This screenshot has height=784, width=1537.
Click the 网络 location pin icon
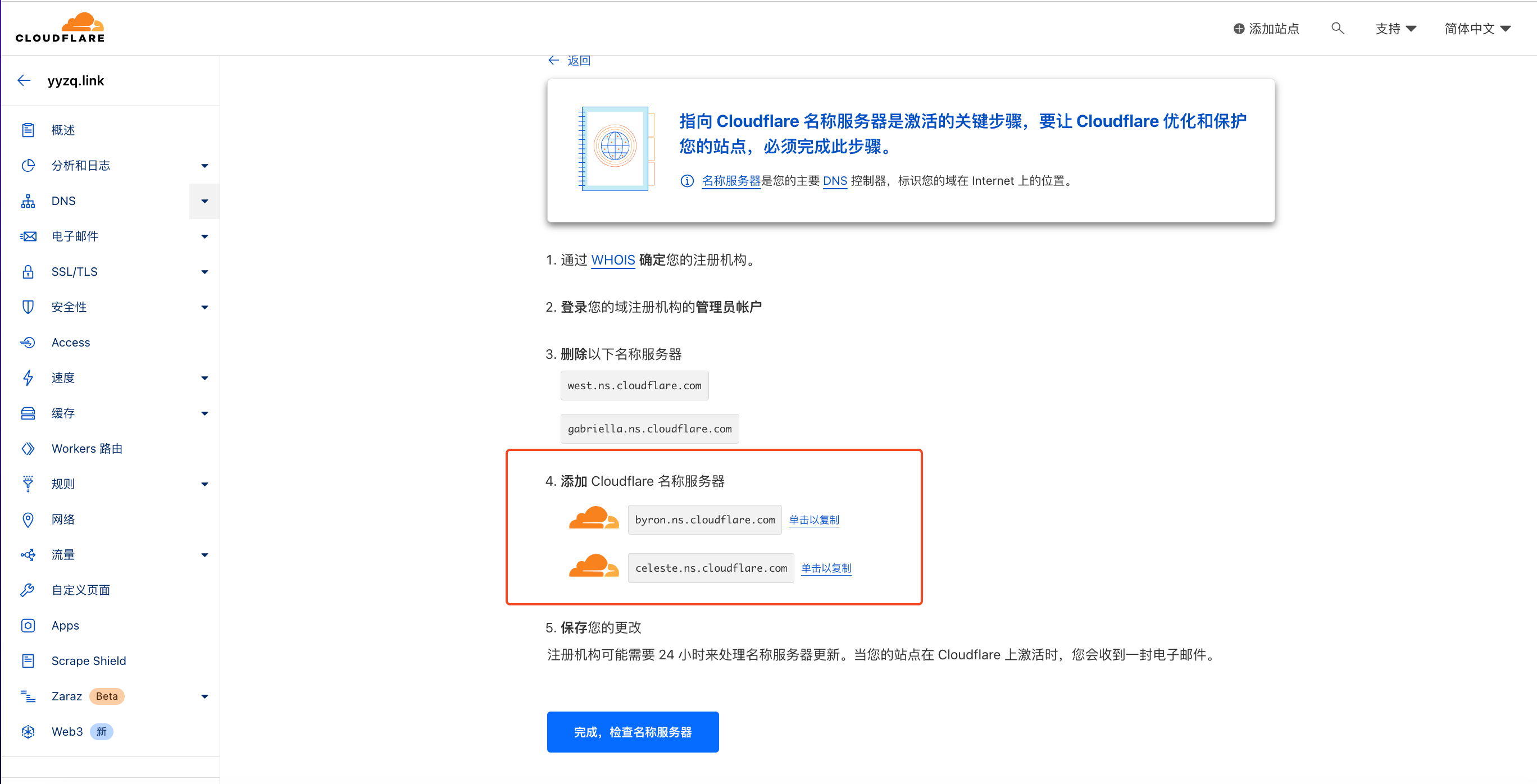(28, 519)
